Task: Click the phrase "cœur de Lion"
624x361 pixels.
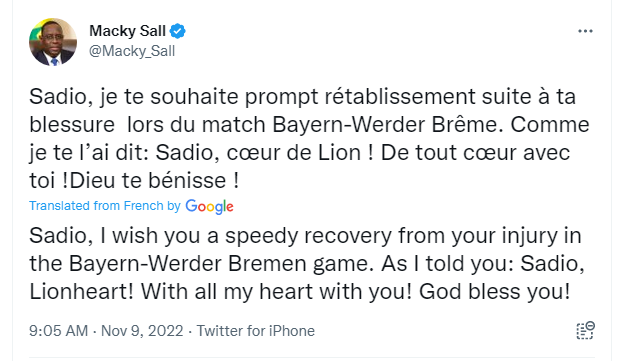Action: tap(294, 153)
